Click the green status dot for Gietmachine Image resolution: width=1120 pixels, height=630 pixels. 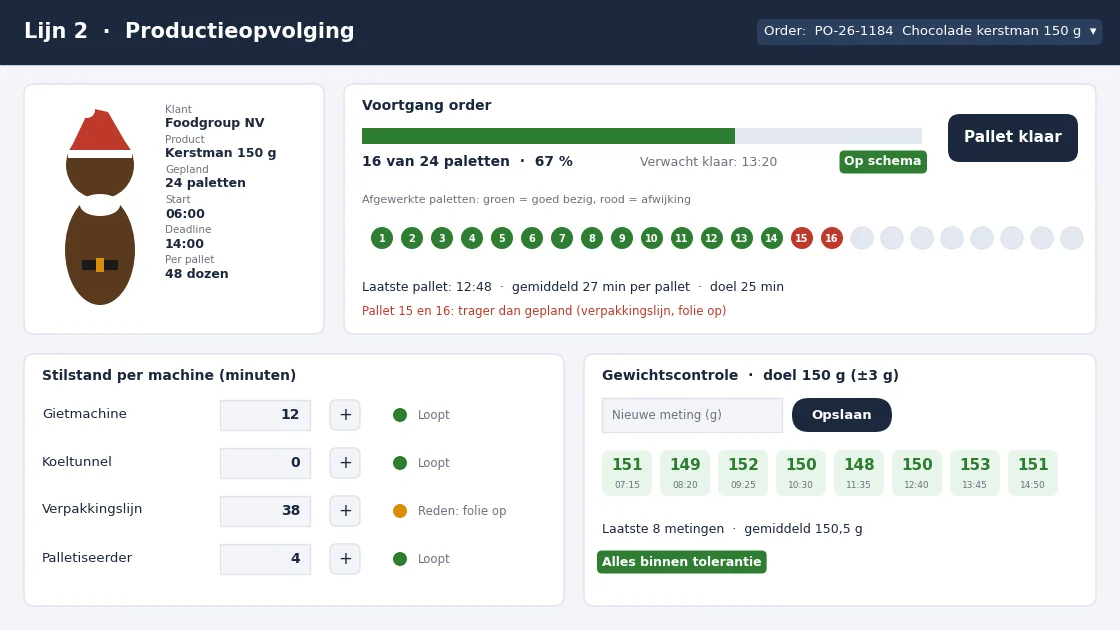click(x=400, y=415)
